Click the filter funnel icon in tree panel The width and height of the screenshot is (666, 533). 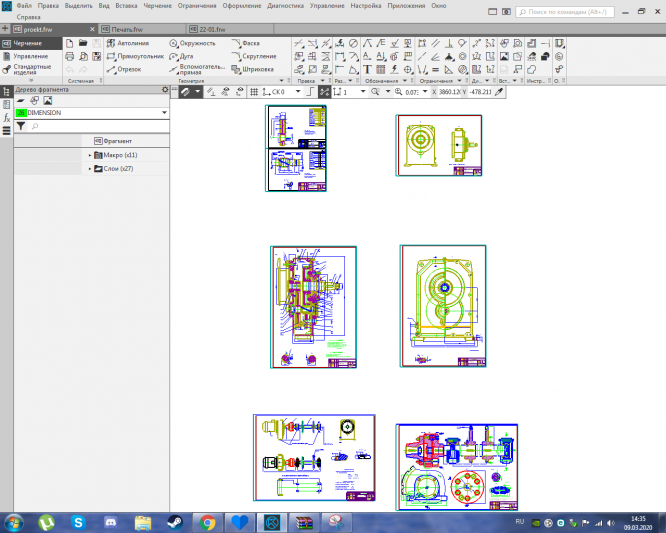tap(20, 127)
